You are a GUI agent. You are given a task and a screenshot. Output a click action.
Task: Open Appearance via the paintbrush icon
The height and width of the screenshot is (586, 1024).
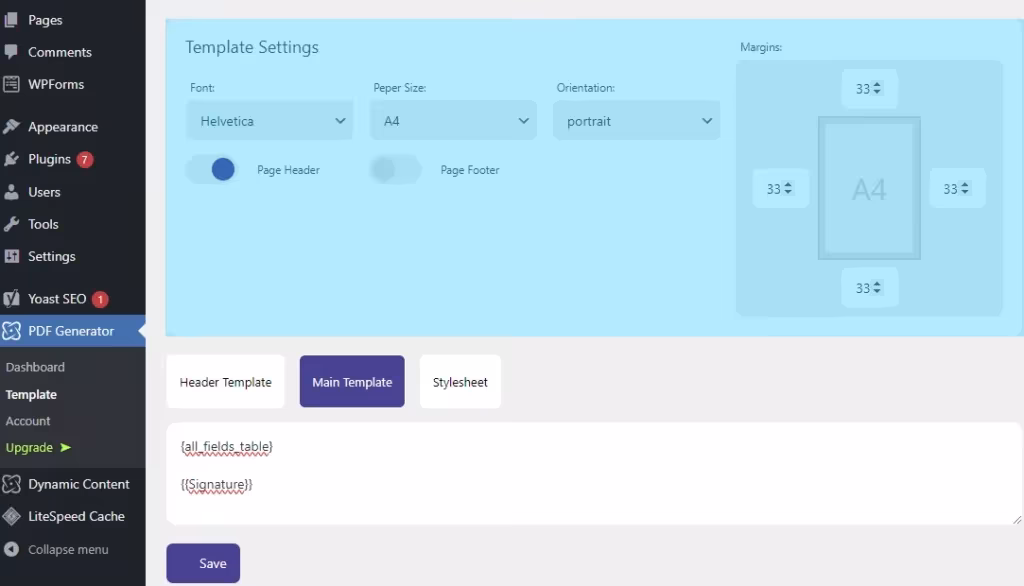click(x=12, y=127)
